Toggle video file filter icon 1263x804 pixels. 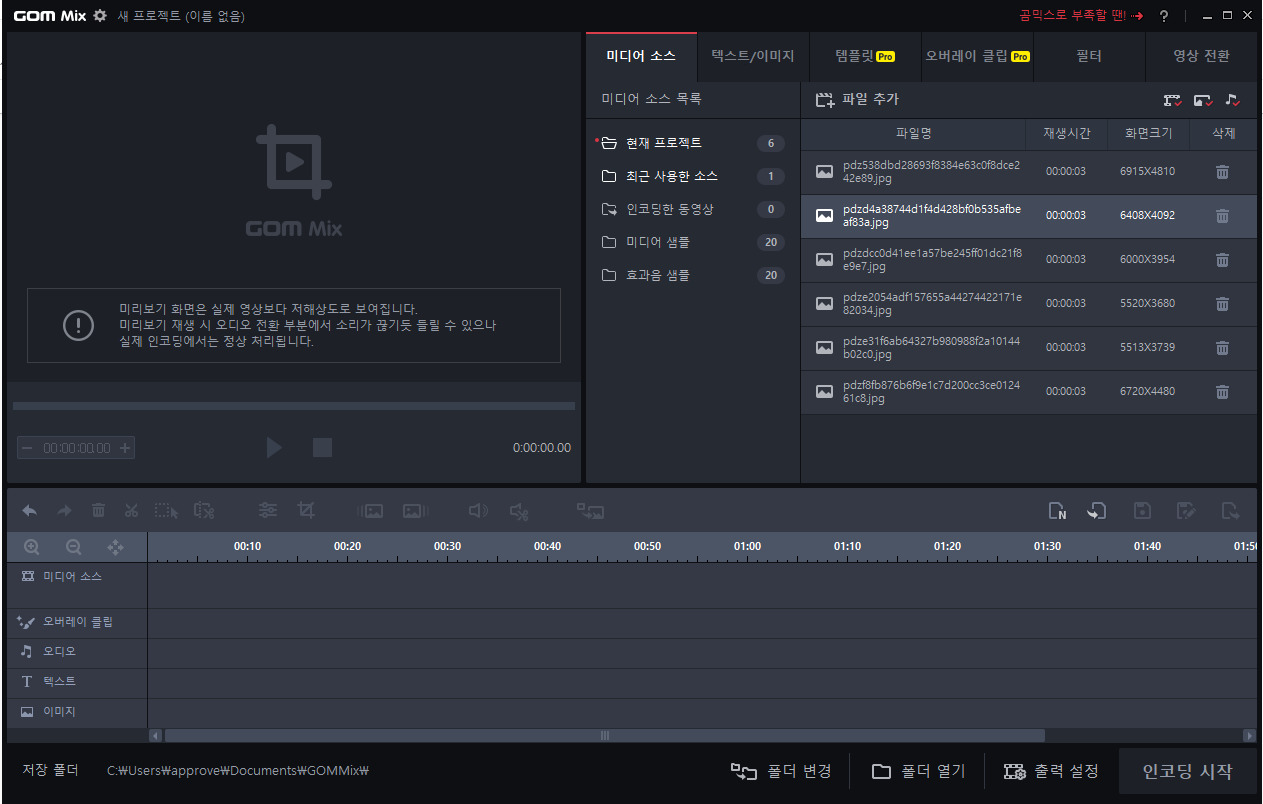point(1173,100)
